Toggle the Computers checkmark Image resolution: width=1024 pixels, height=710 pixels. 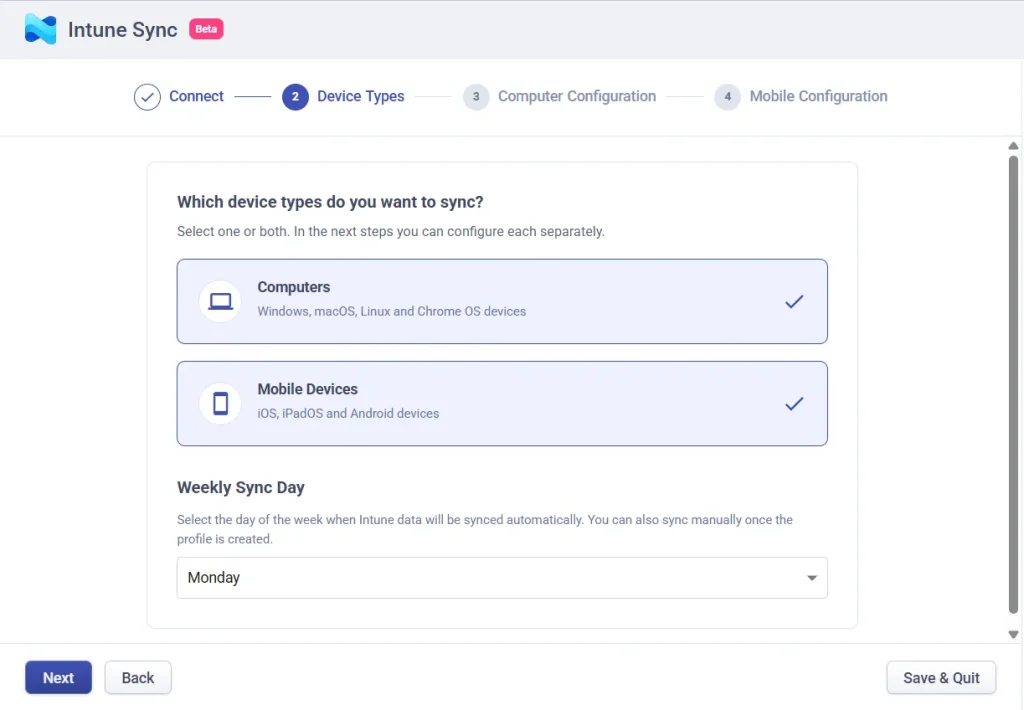[794, 301]
